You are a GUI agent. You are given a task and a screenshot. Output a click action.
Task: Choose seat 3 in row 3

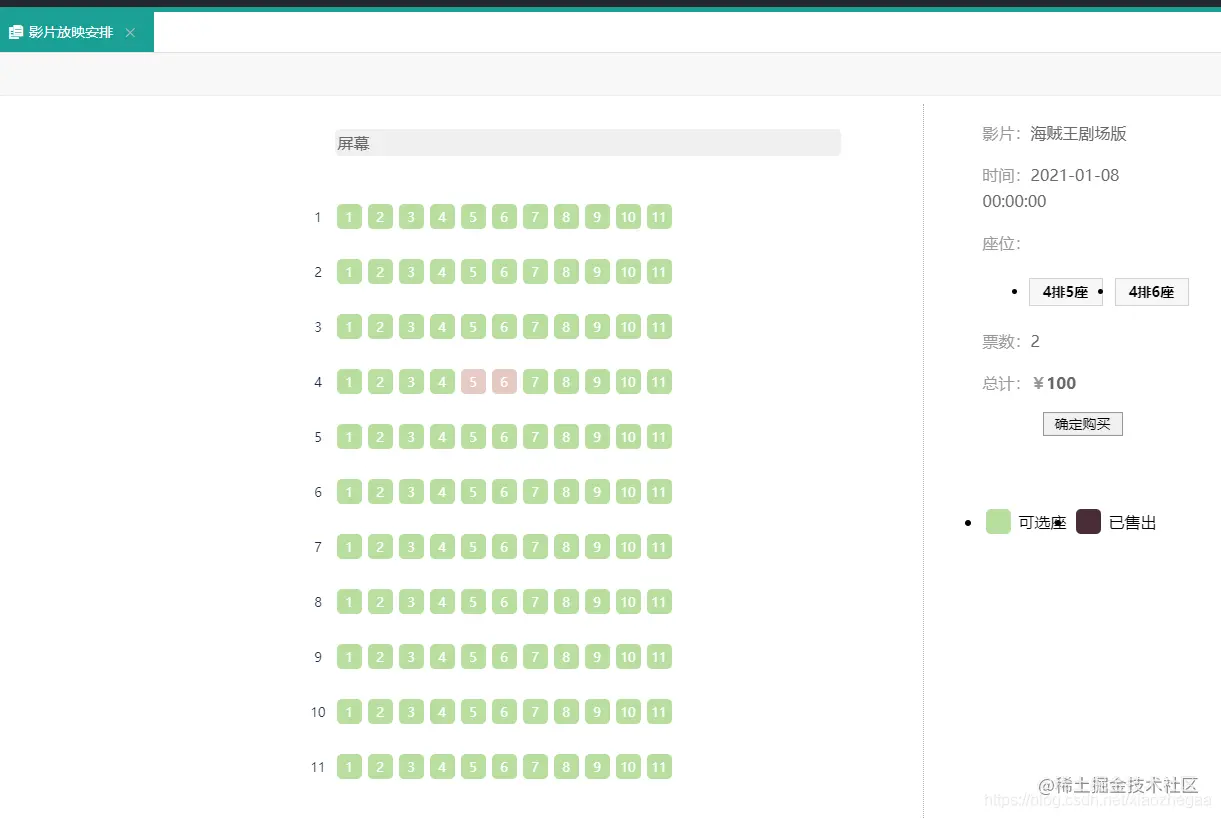[x=411, y=327]
